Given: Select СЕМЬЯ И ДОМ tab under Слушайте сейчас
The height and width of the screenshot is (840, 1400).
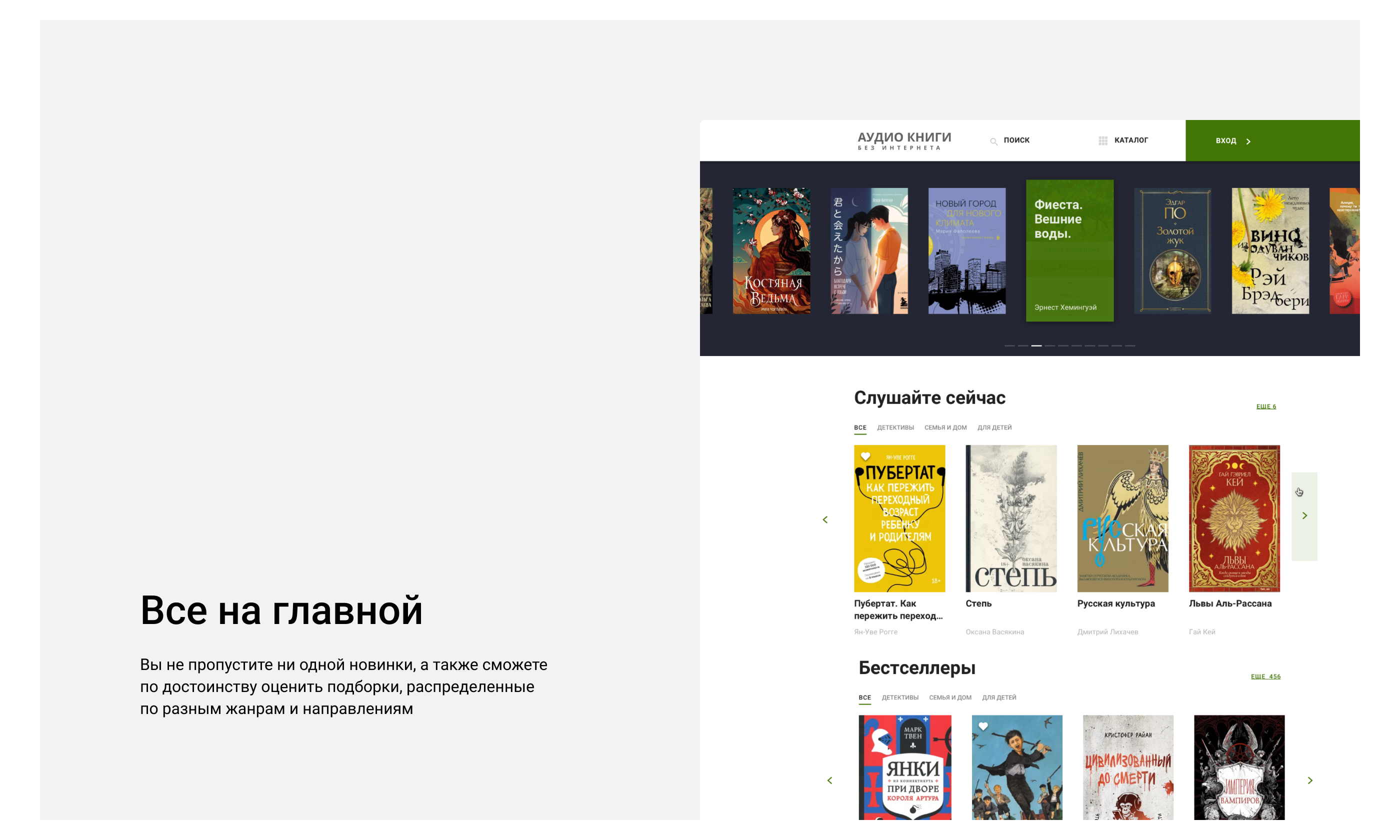Looking at the screenshot, I should [945, 427].
